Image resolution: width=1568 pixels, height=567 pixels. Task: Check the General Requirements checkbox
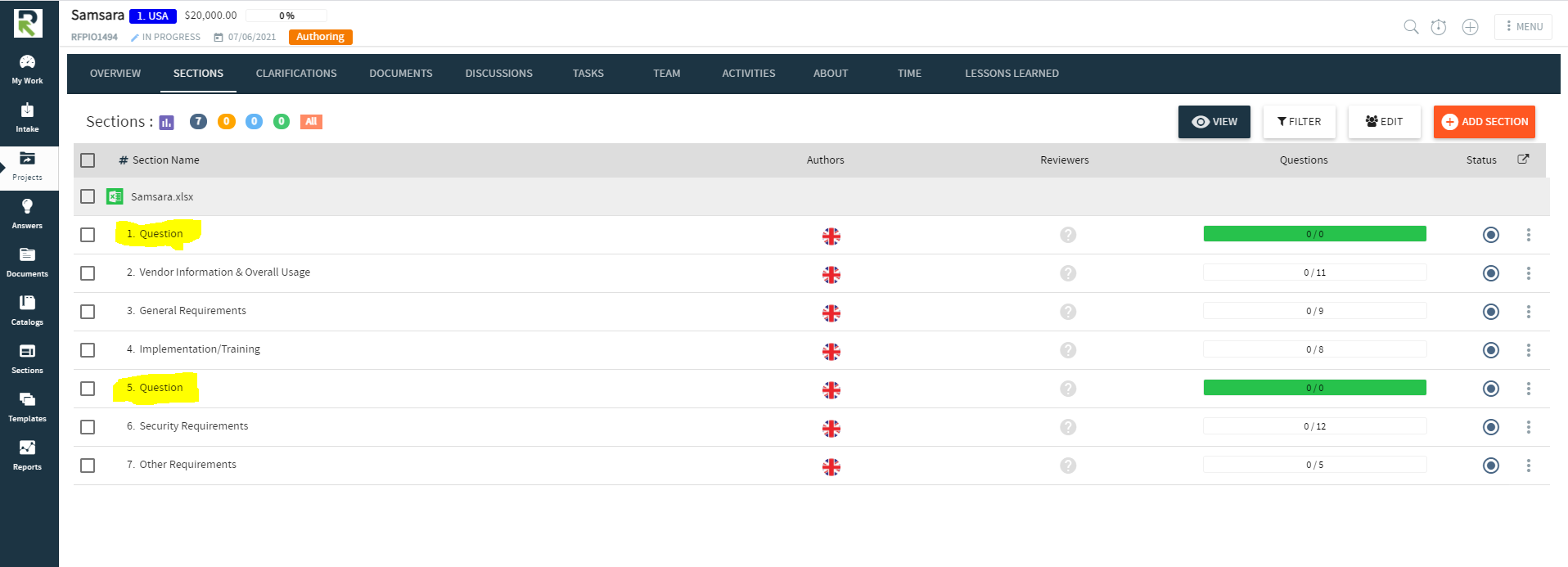click(88, 312)
